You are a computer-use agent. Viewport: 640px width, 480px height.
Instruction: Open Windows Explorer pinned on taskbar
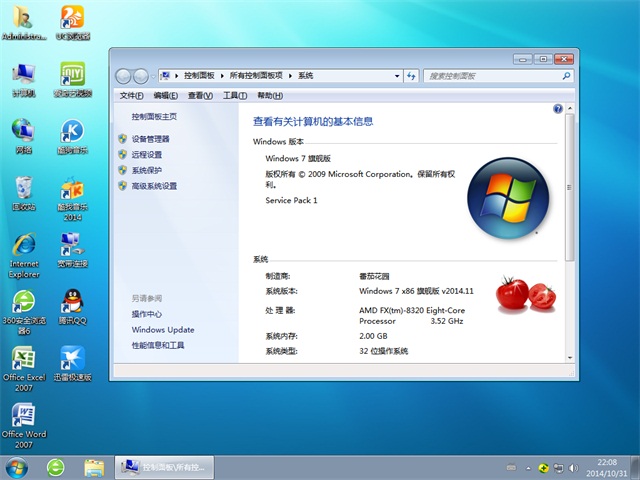coord(94,468)
